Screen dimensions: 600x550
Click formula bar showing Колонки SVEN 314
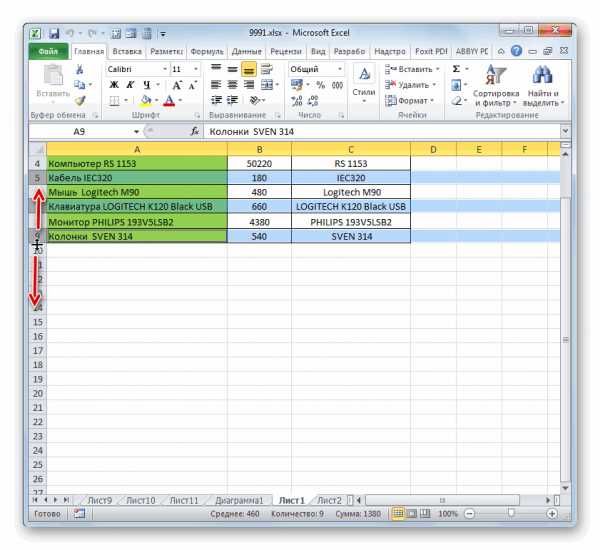click(x=383, y=132)
